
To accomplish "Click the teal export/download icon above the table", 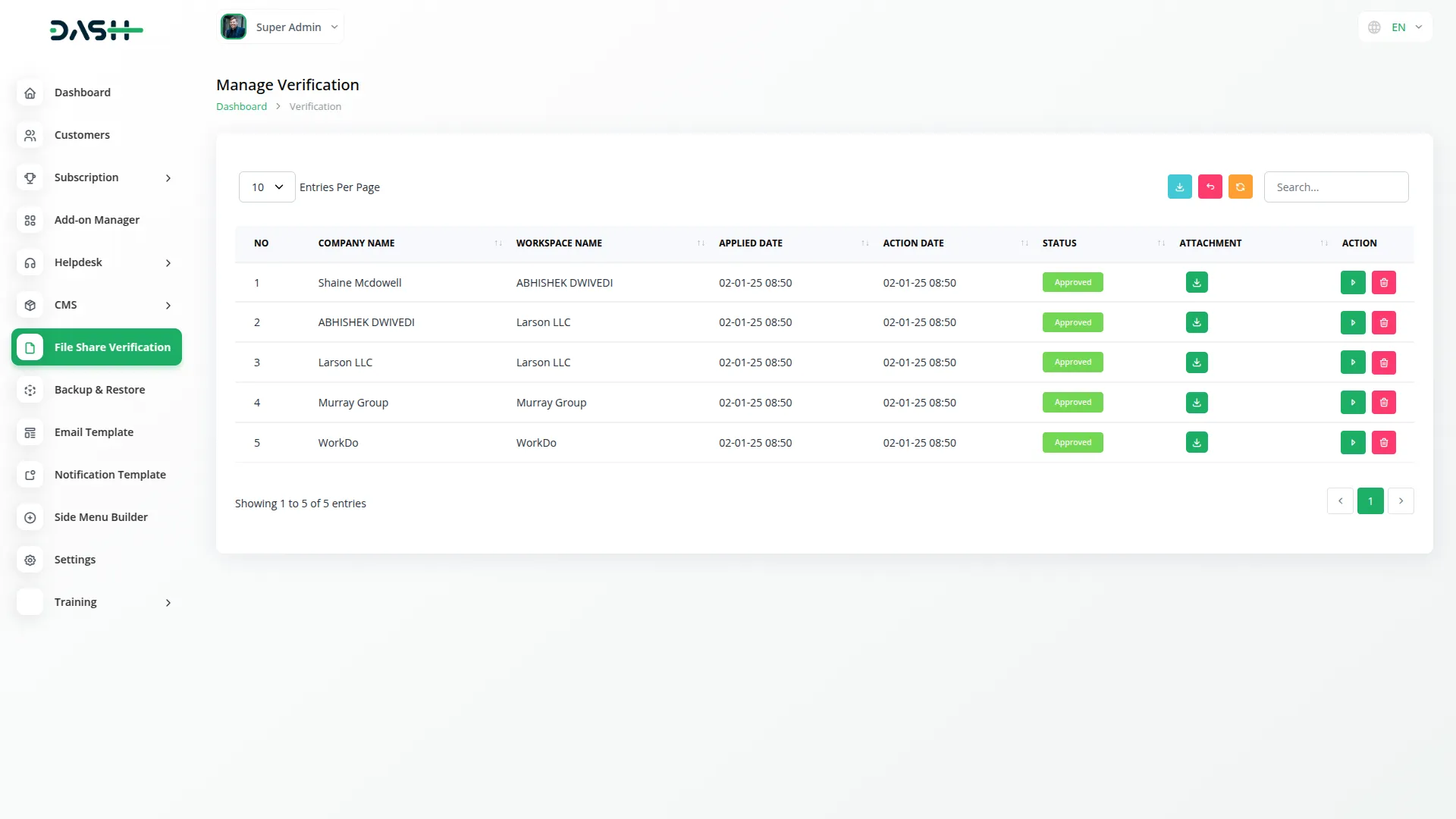I will click(1179, 187).
